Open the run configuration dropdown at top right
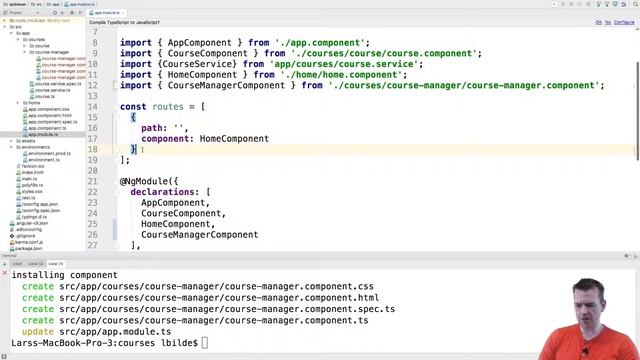Viewport: 640px width, 360px height. click(x=554, y=4)
